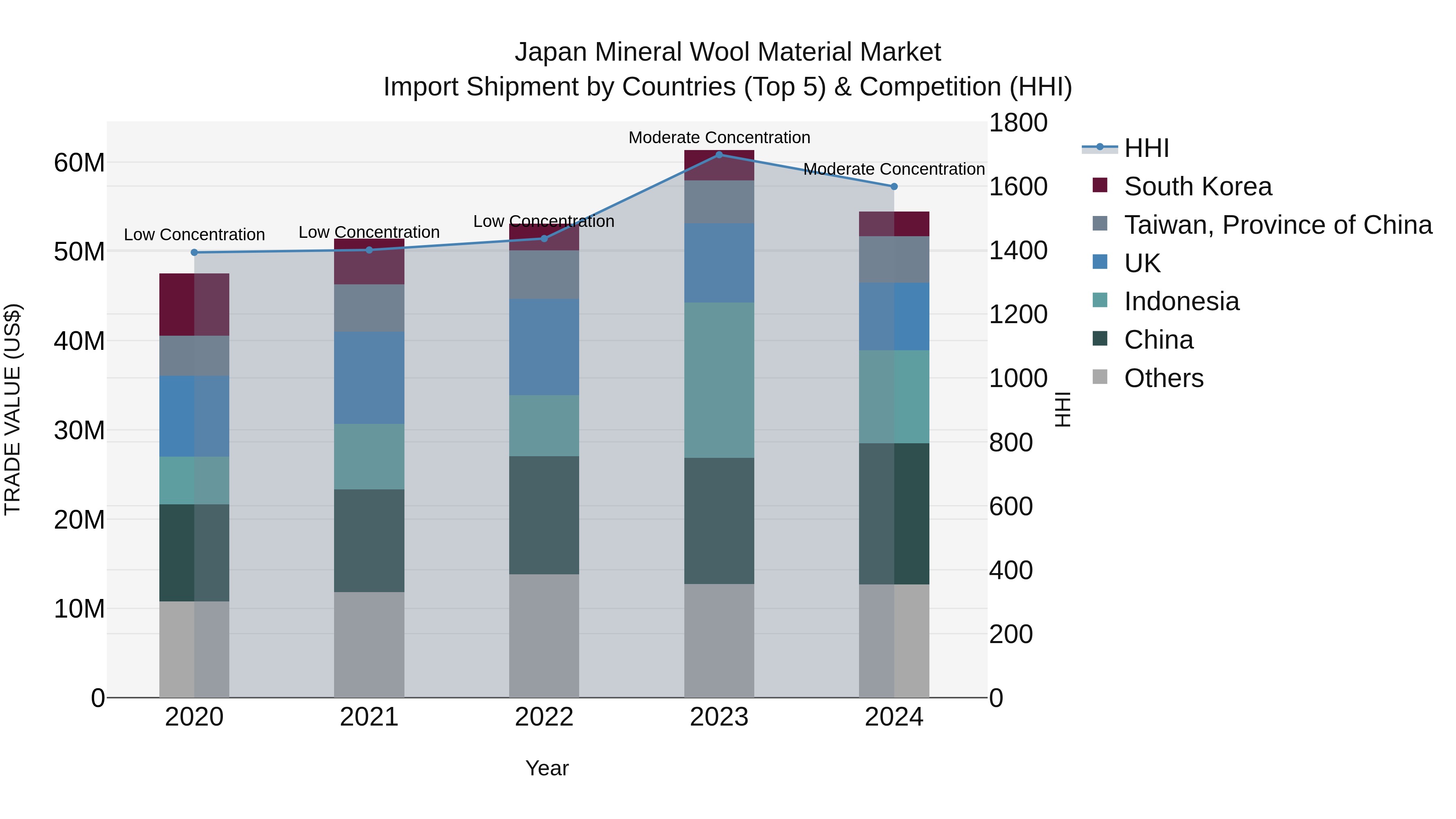Click the 2022 UK bar segment
Screen dimensions: 1456x819
pyautogui.click(x=544, y=347)
